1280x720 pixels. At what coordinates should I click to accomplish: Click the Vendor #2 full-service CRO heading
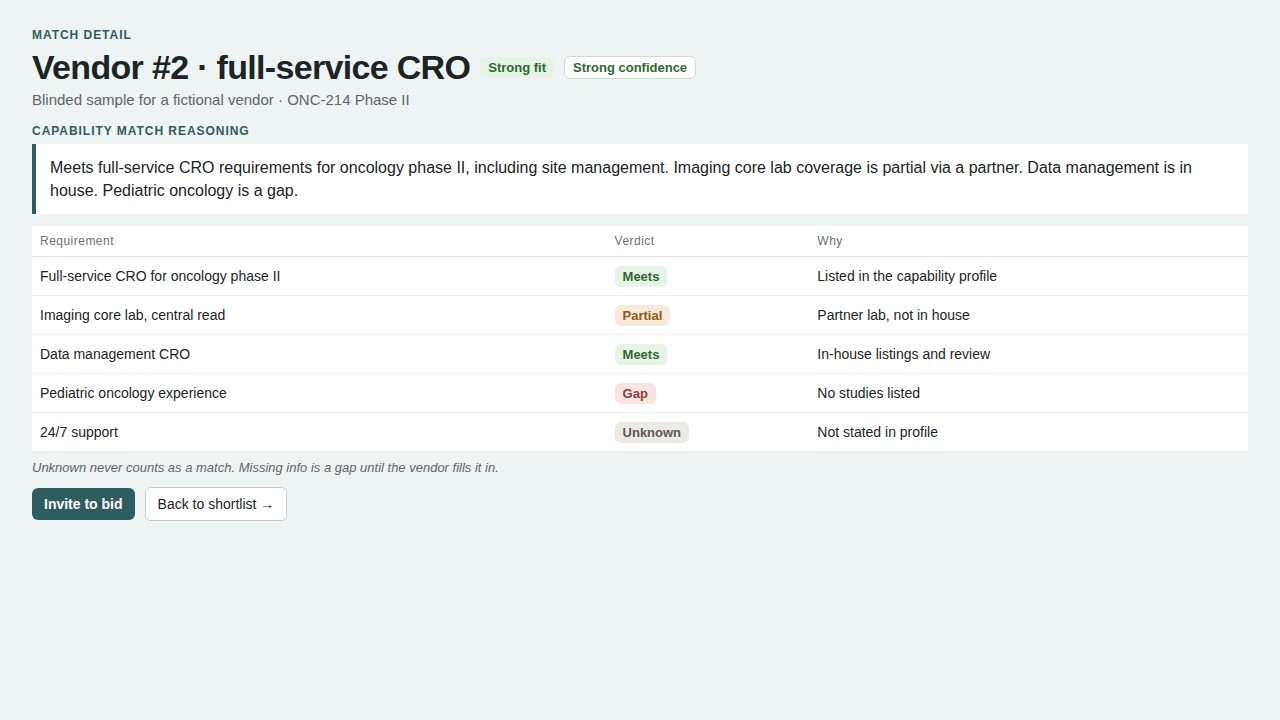(x=251, y=67)
